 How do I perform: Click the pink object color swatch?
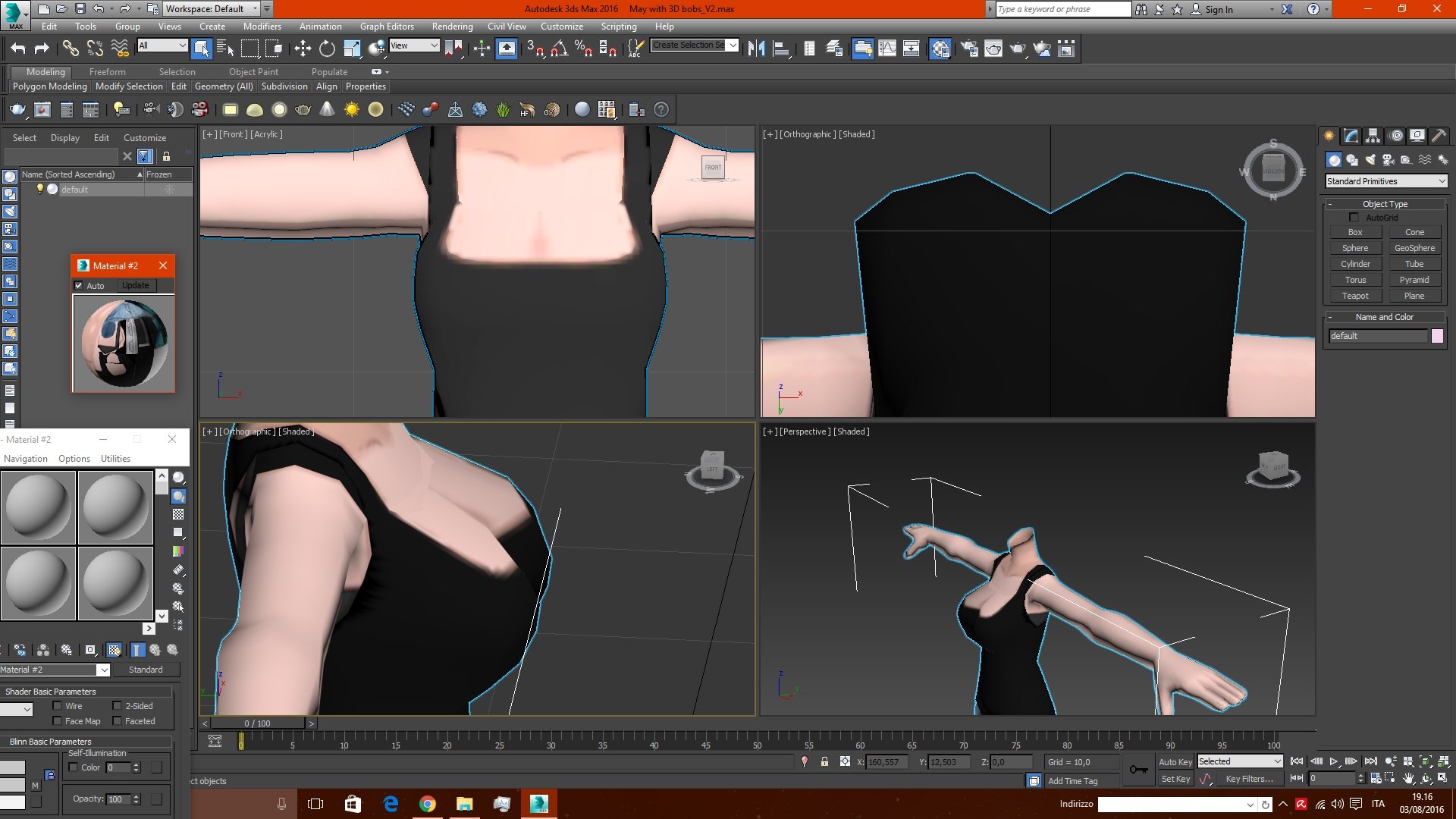pyautogui.click(x=1437, y=336)
